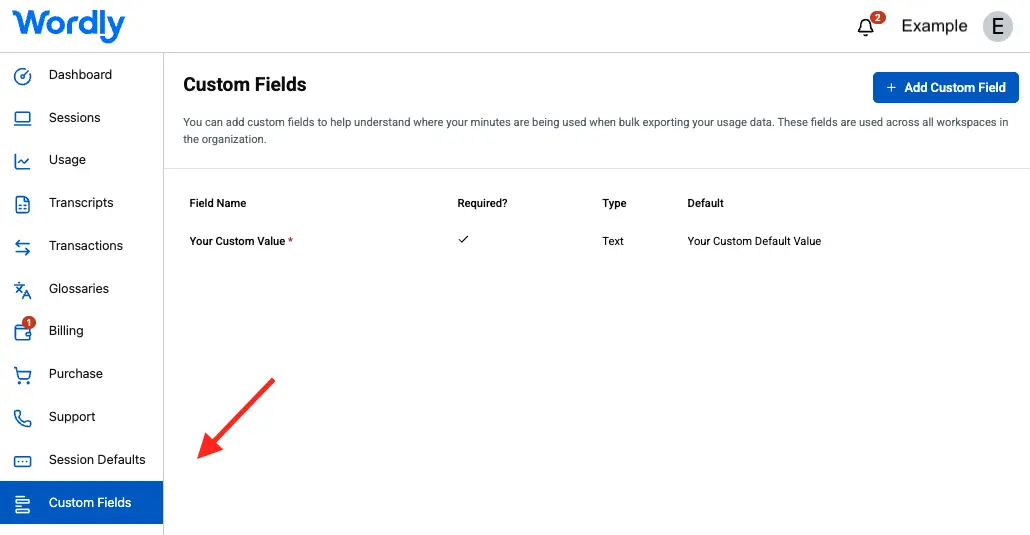The image size is (1030, 535).
Task: Click the Default column header
Action: tap(705, 203)
